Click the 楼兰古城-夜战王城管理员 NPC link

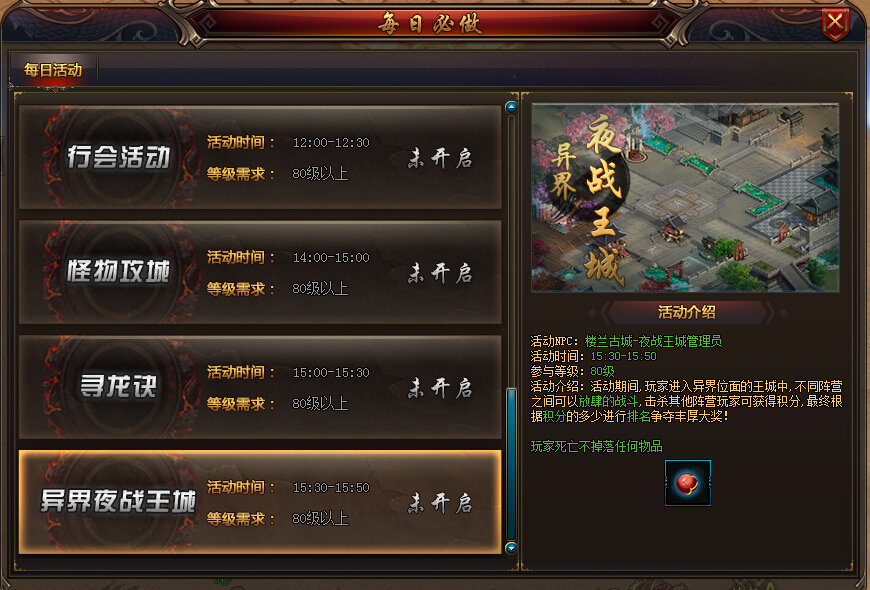click(x=653, y=341)
